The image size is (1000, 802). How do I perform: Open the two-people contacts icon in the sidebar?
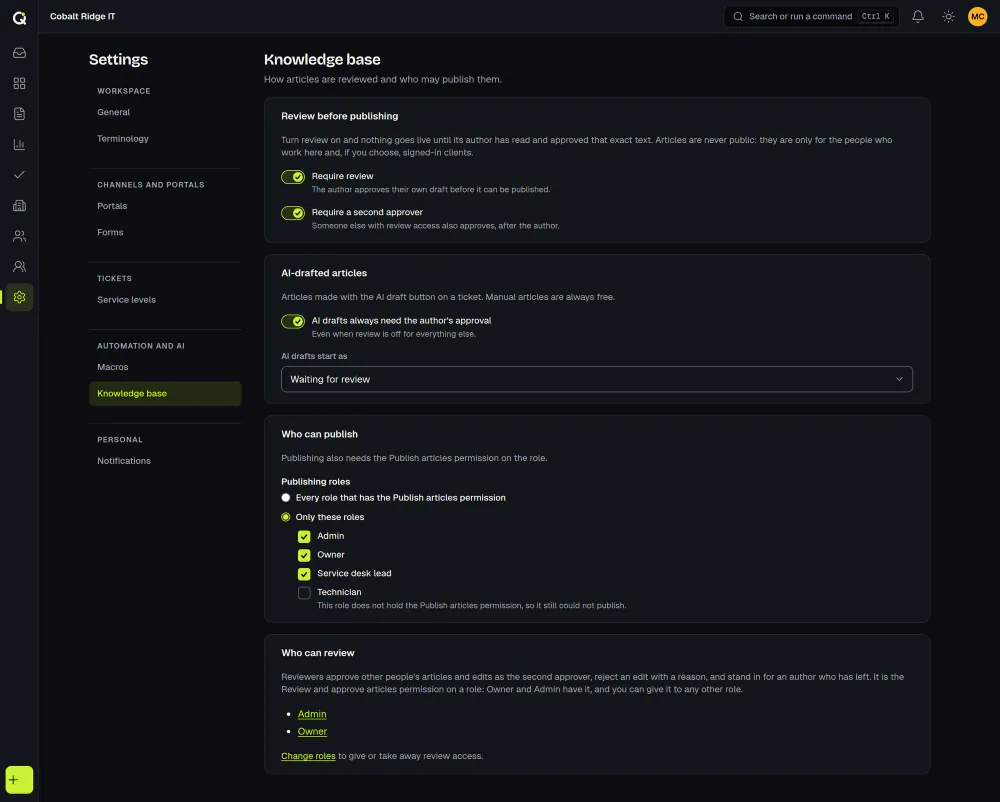(19, 236)
